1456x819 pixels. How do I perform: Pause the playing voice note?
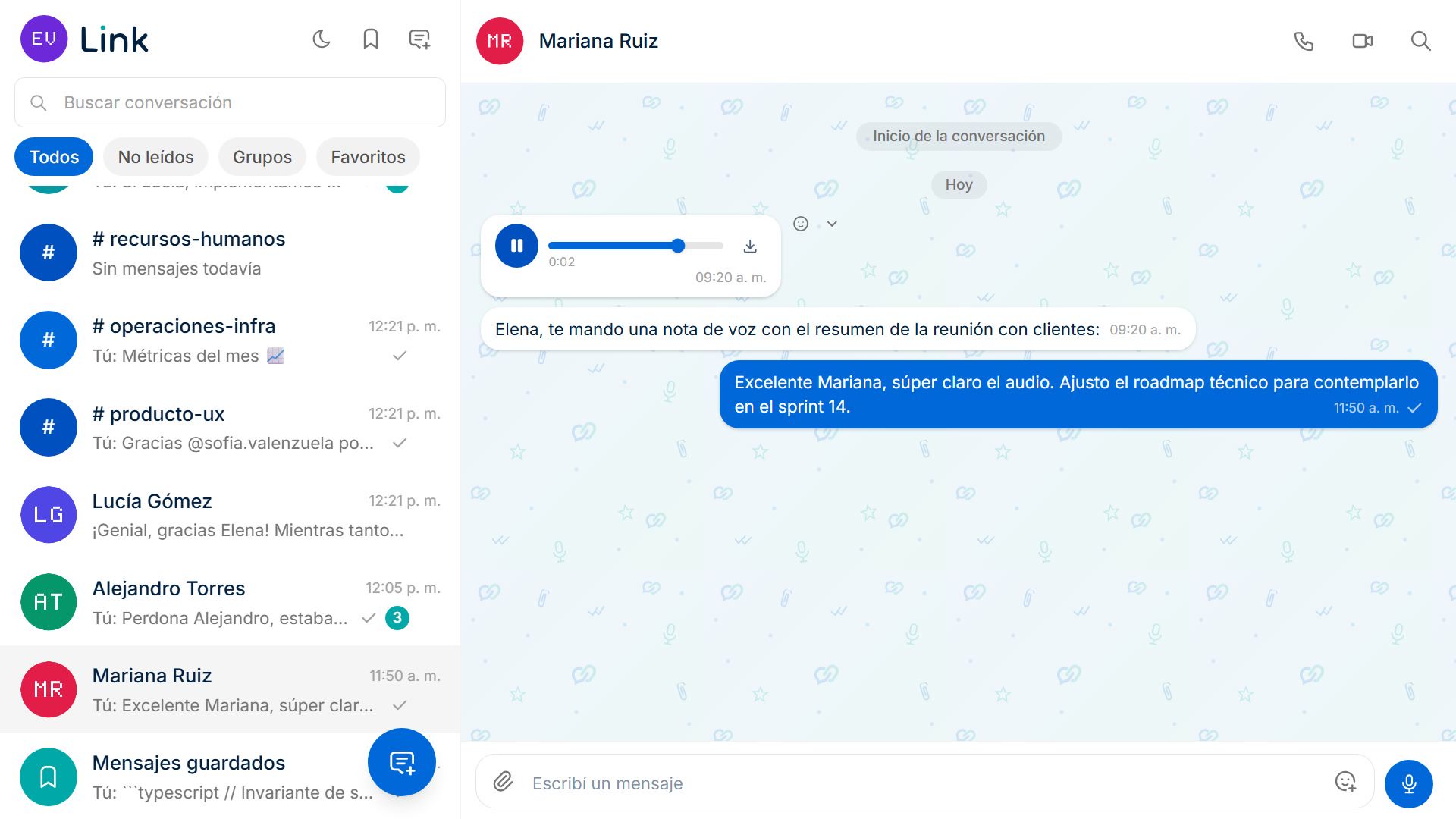click(x=516, y=246)
